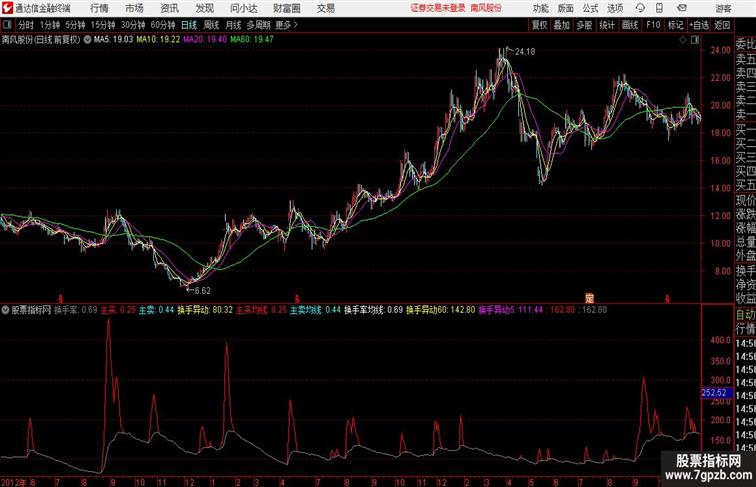Click the gear icon beside 股票指标网 indicator

tap(5, 310)
